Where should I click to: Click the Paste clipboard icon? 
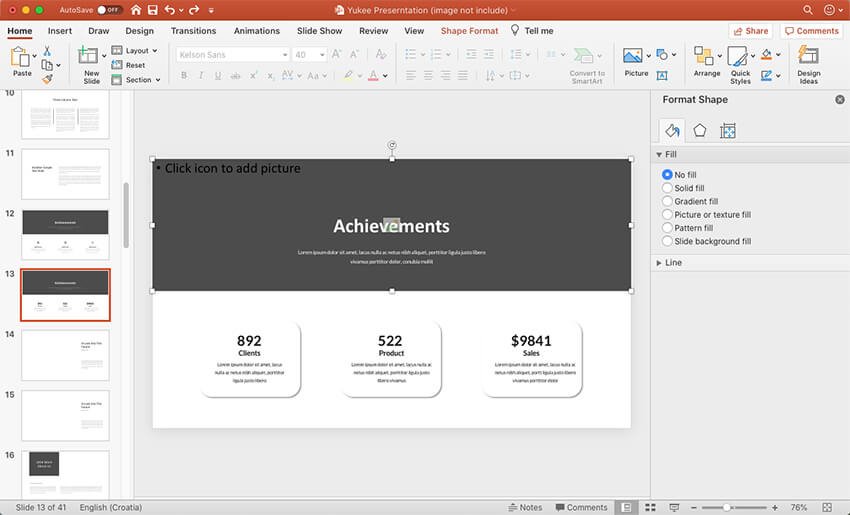pos(21,56)
